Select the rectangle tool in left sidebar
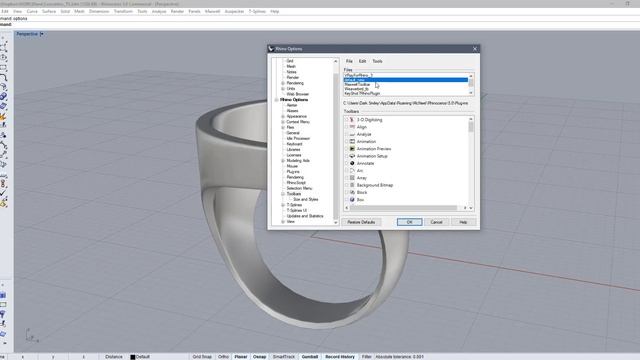Image resolution: width=640 pixels, height=360 pixels. click(x=3, y=68)
